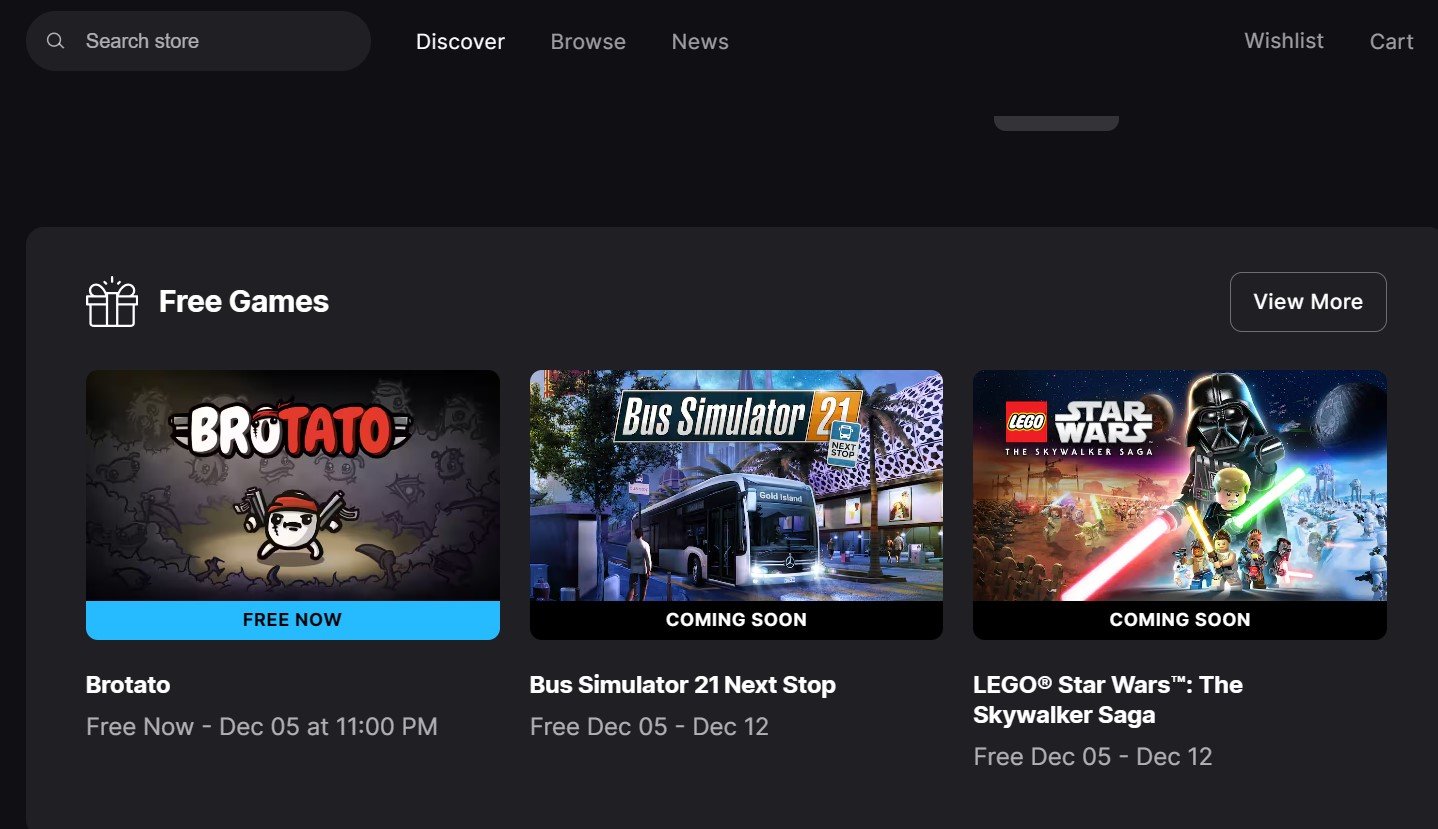This screenshot has height=829, width=1438.
Task: Open the Cart link
Action: coord(1391,42)
